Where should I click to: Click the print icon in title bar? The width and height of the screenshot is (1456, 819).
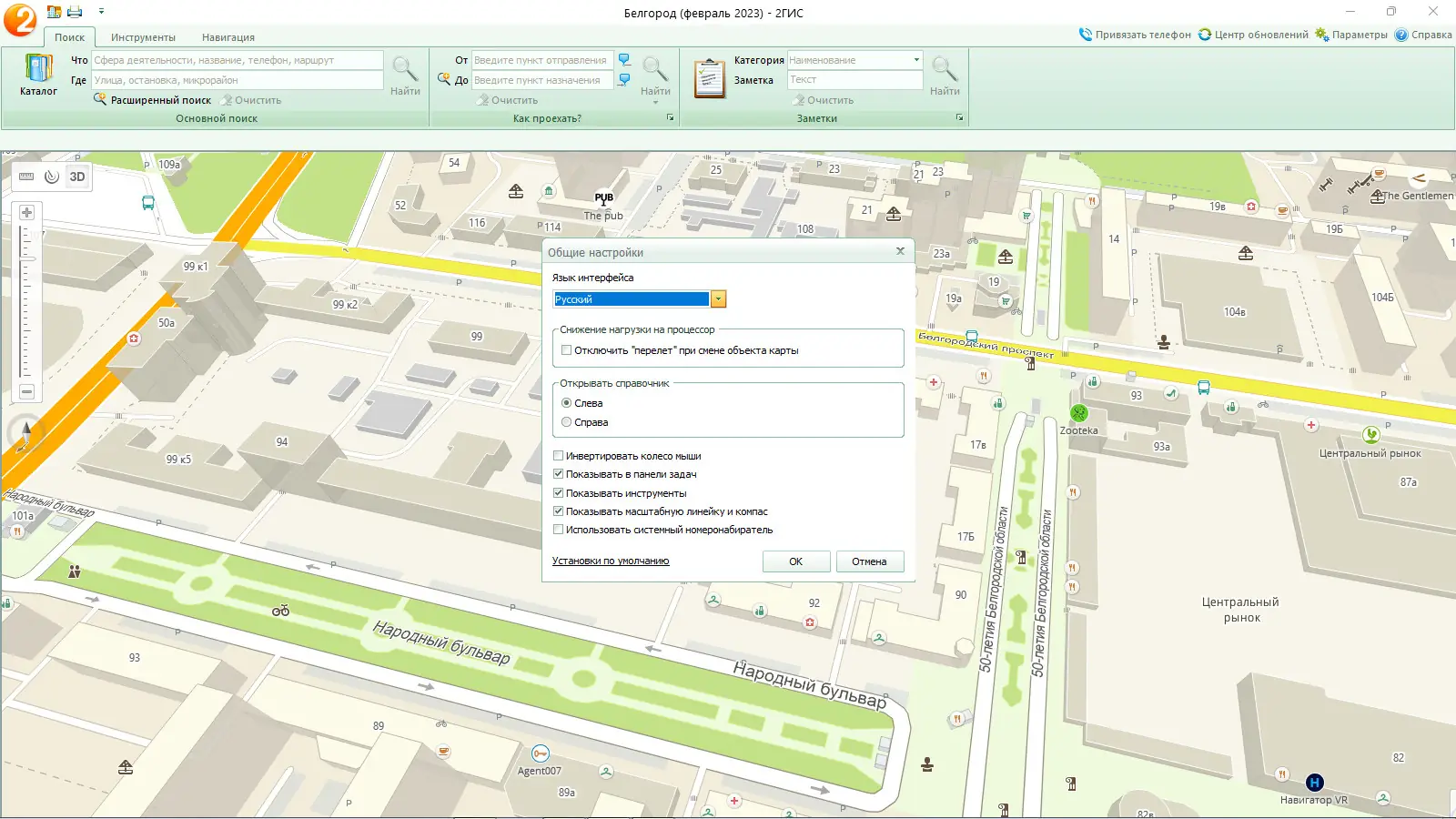pyautogui.click(x=75, y=12)
